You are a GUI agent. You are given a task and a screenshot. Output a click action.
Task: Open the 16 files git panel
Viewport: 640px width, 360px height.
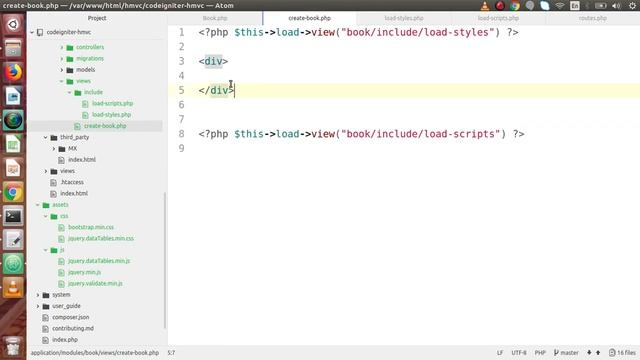click(x=622, y=353)
